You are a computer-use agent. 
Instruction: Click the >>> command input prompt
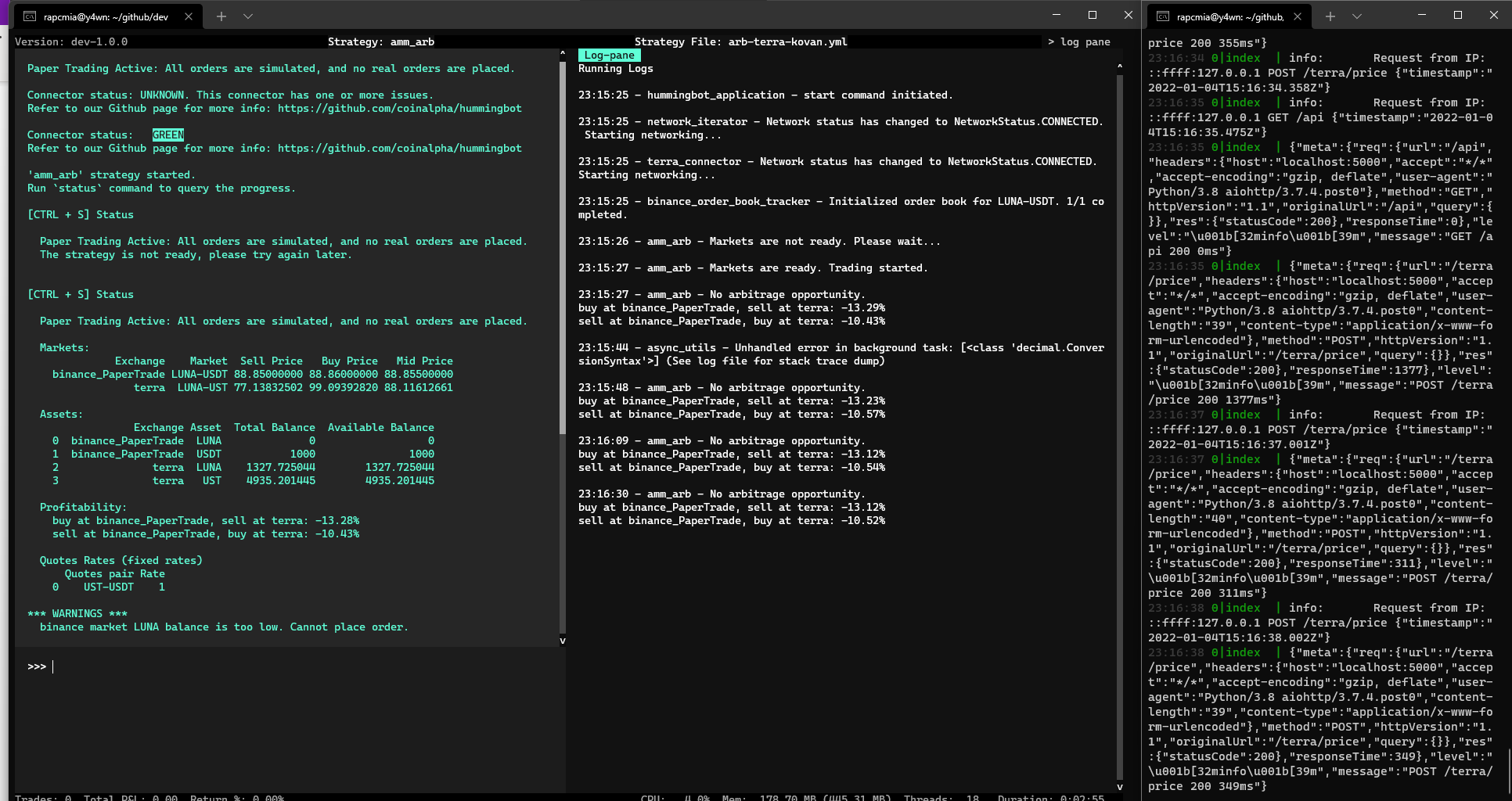(x=35, y=666)
